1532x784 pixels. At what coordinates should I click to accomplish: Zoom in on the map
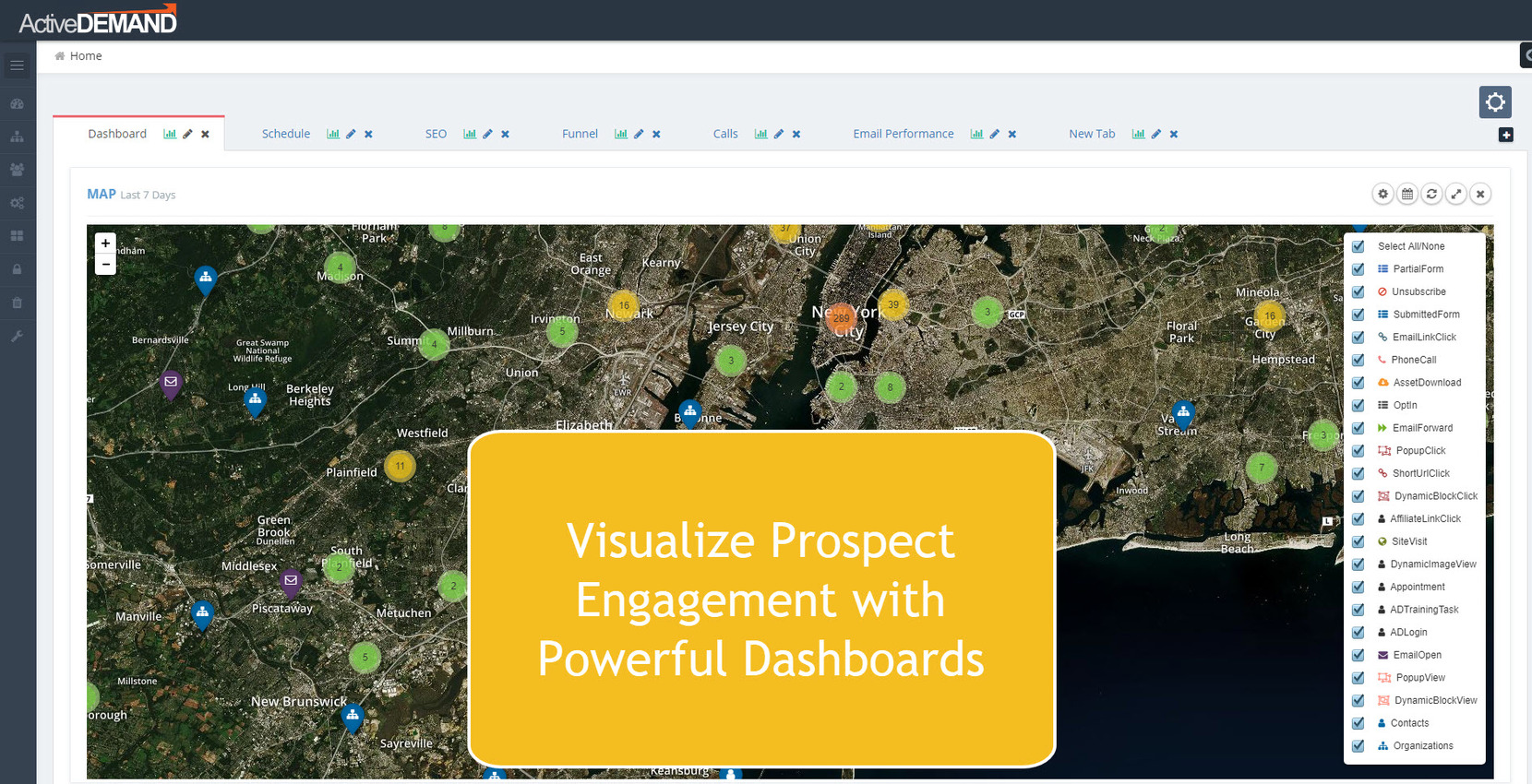click(105, 244)
